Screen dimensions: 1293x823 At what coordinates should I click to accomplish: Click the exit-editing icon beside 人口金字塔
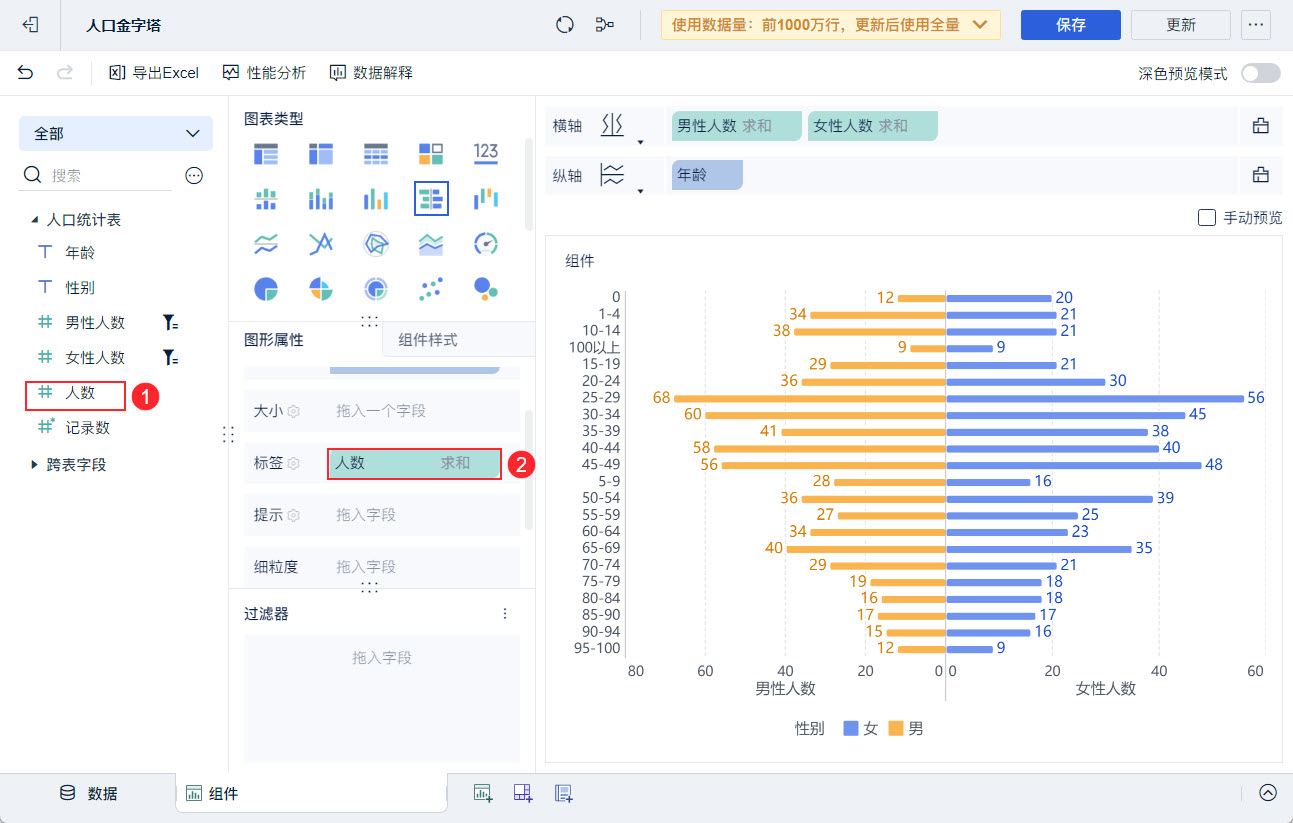coord(30,25)
